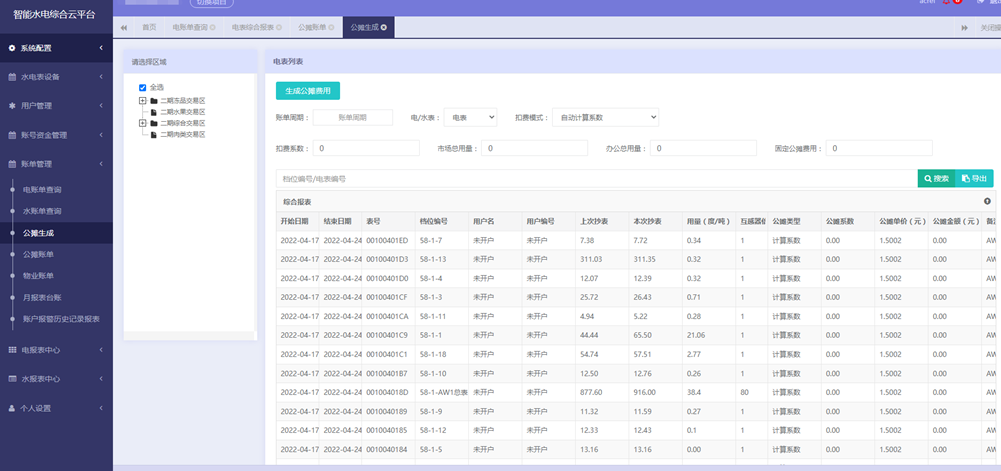Expand the 个人设置 sidebar menu
The height and width of the screenshot is (471, 1001).
(56, 408)
